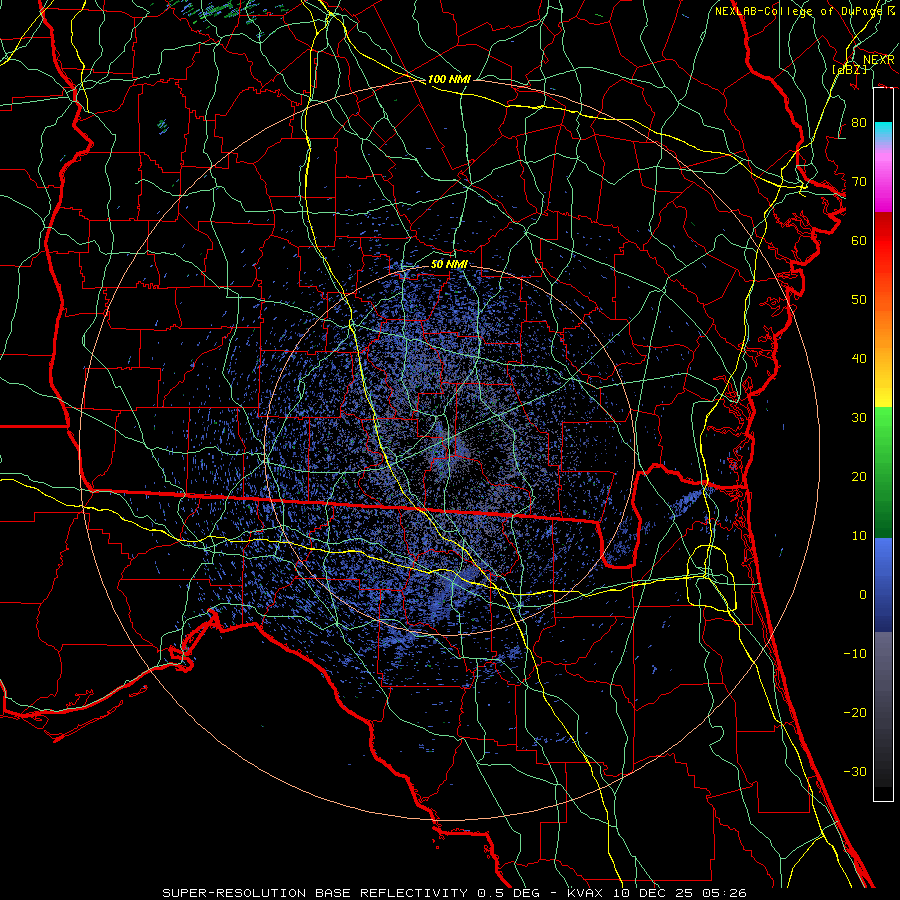Click the 60 value on the reflectivity scale
This screenshot has height=900, width=900.
coord(859,241)
